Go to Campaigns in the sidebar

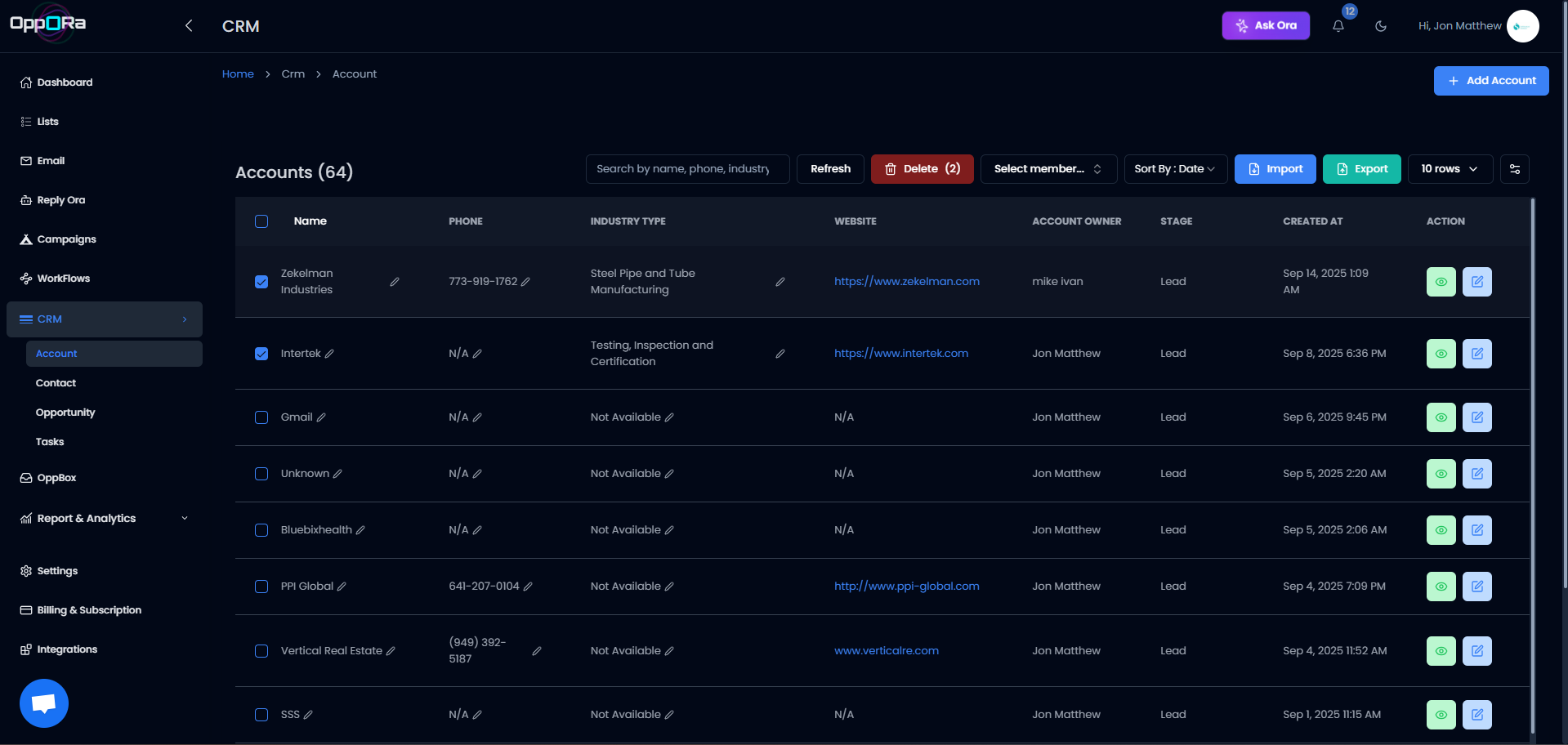click(x=66, y=239)
